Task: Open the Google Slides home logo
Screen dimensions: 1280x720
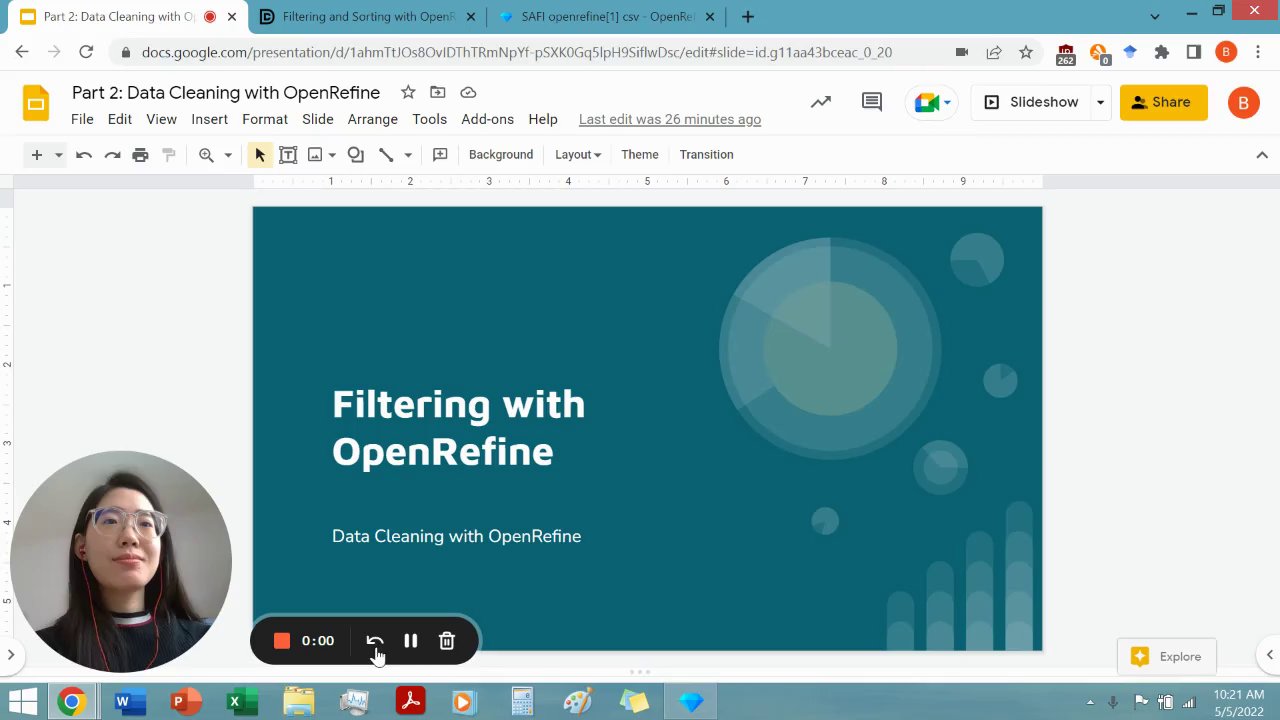Action: pos(36,103)
